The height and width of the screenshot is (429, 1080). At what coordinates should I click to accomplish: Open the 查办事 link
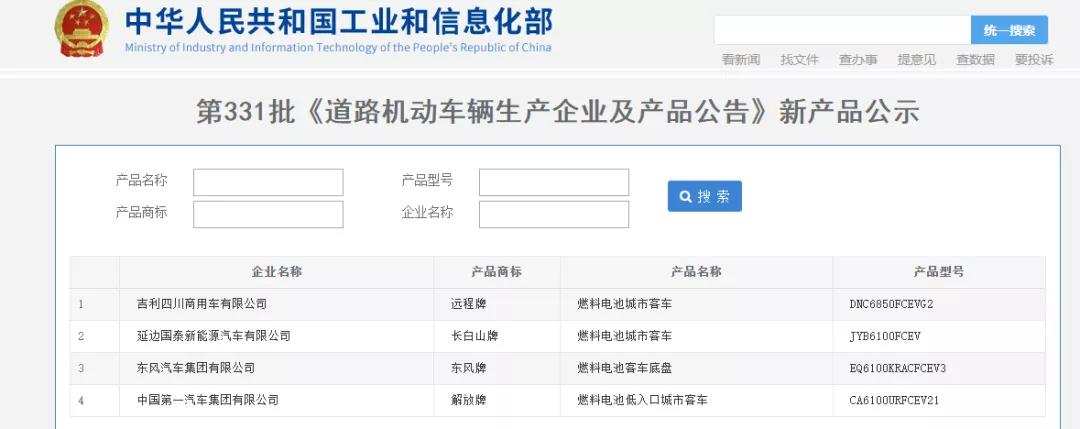pyautogui.click(x=858, y=60)
